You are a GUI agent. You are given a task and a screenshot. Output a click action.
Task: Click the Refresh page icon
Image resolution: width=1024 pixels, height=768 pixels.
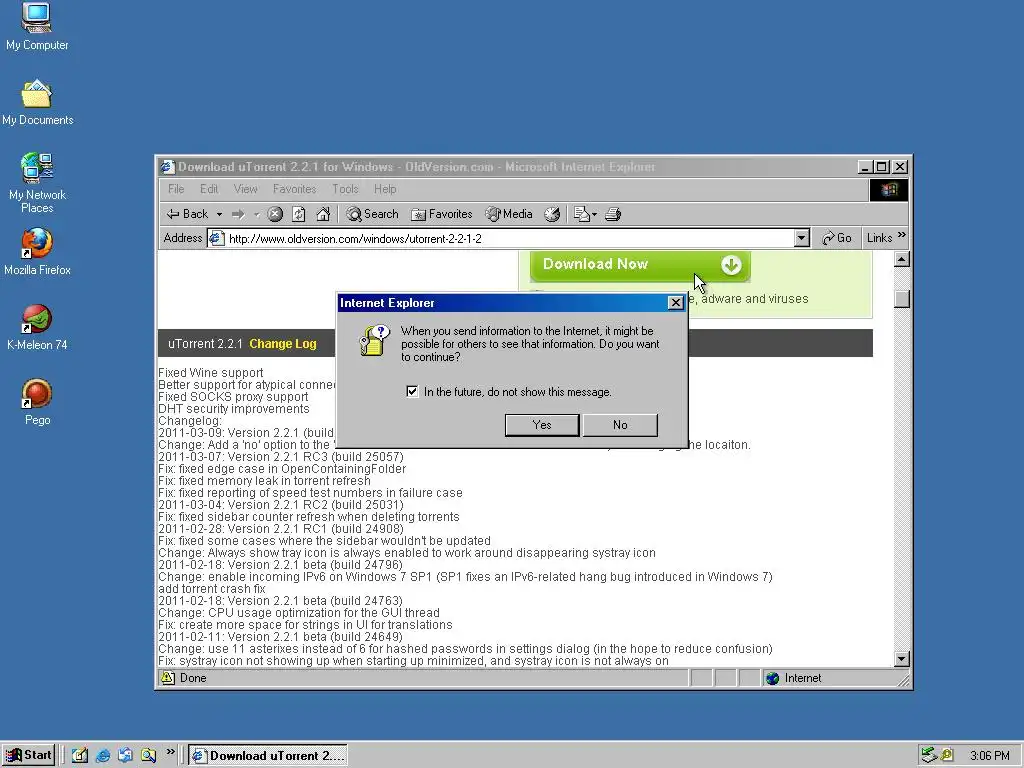click(x=299, y=214)
